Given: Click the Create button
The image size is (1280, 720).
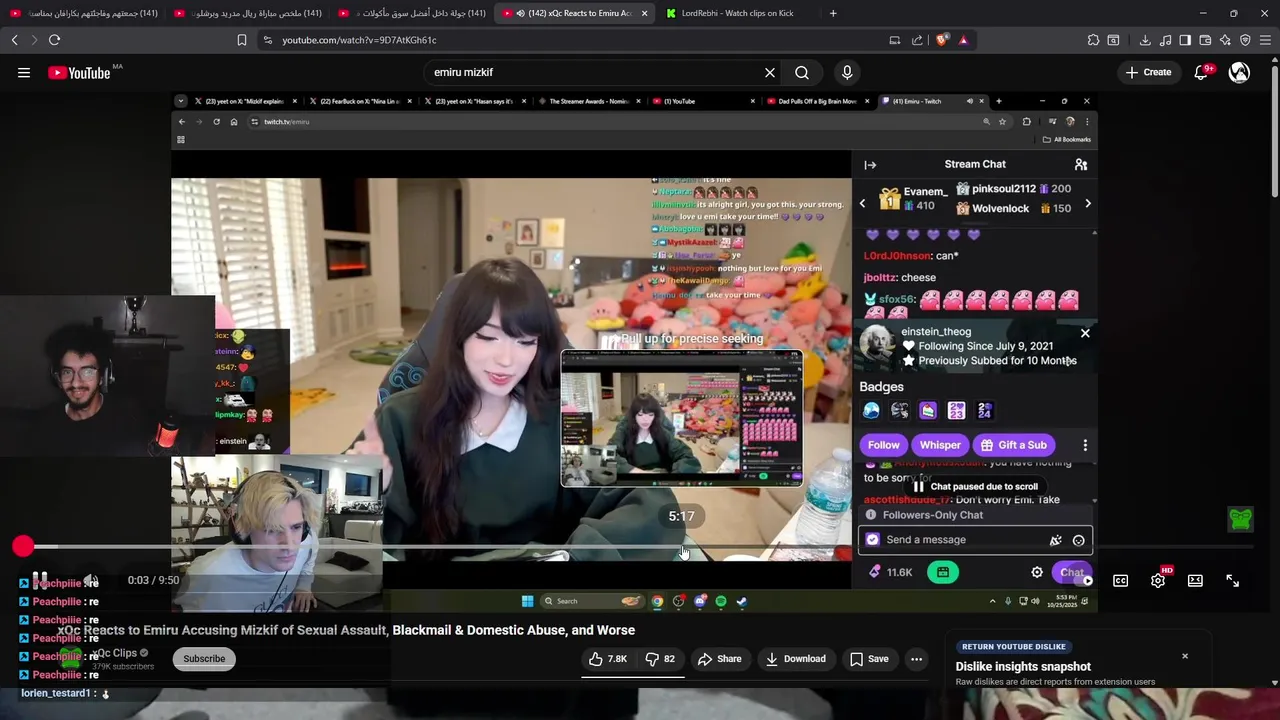Looking at the screenshot, I should (x=1148, y=72).
